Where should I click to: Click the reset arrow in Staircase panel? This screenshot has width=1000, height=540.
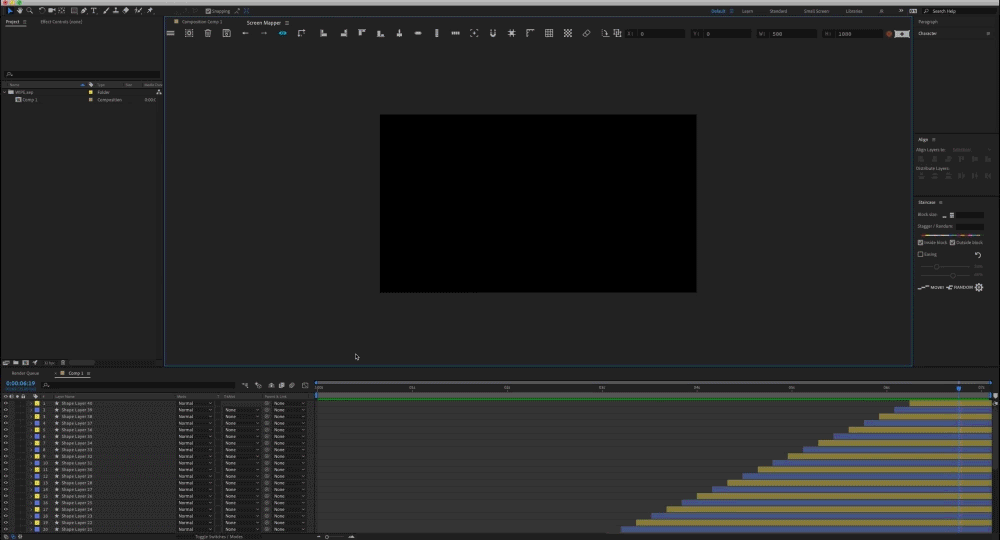978,254
